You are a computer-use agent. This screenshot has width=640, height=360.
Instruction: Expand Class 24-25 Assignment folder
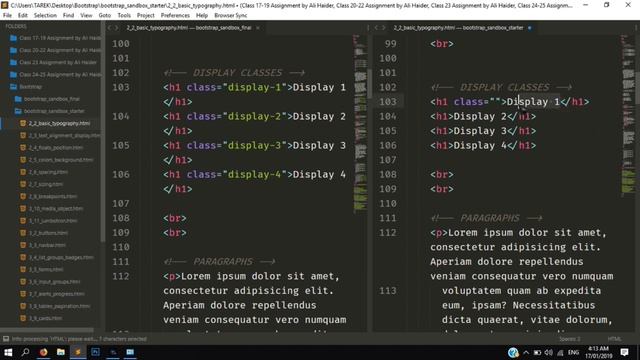[55, 75]
